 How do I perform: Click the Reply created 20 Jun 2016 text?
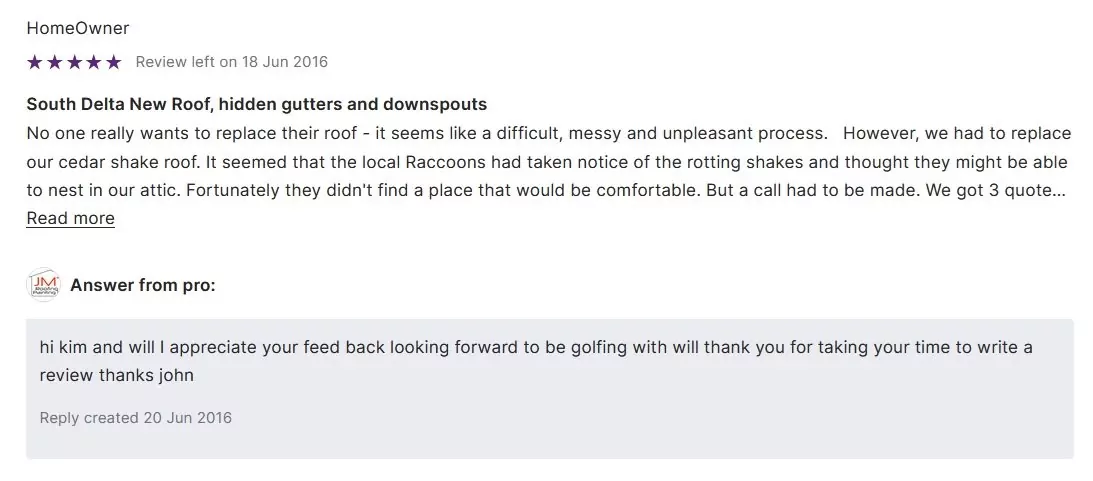point(135,417)
